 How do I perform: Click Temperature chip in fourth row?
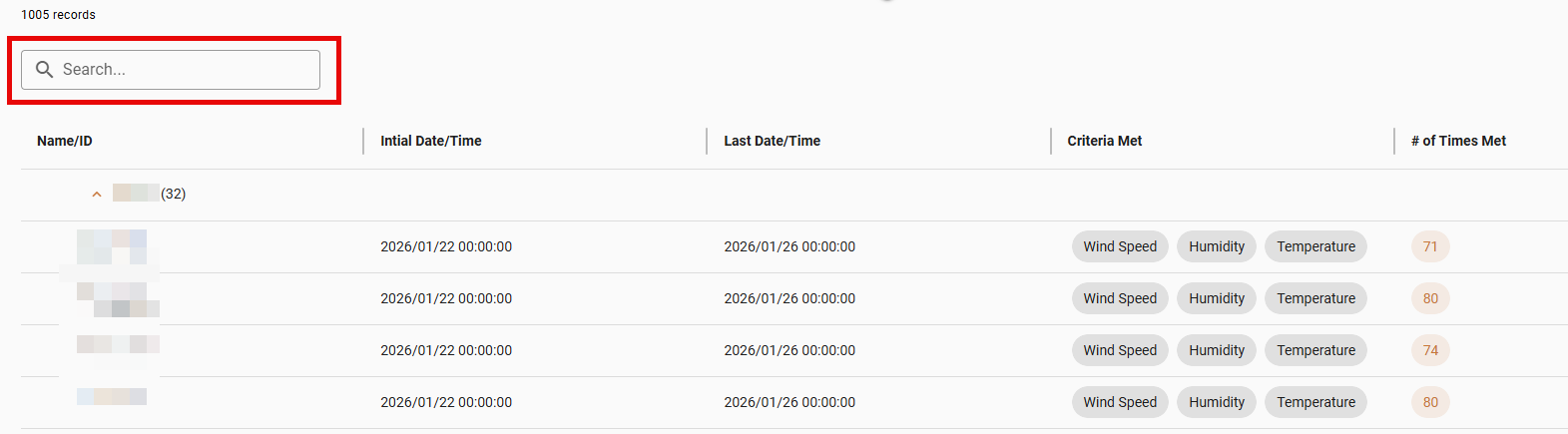coord(1315,402)
